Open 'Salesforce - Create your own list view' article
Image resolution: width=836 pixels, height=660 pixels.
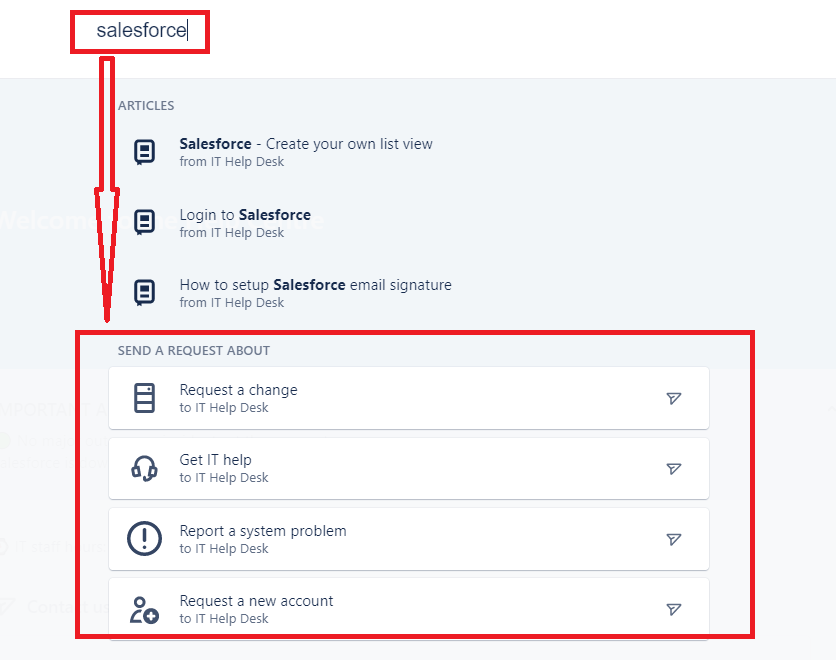tap(306, 144)
